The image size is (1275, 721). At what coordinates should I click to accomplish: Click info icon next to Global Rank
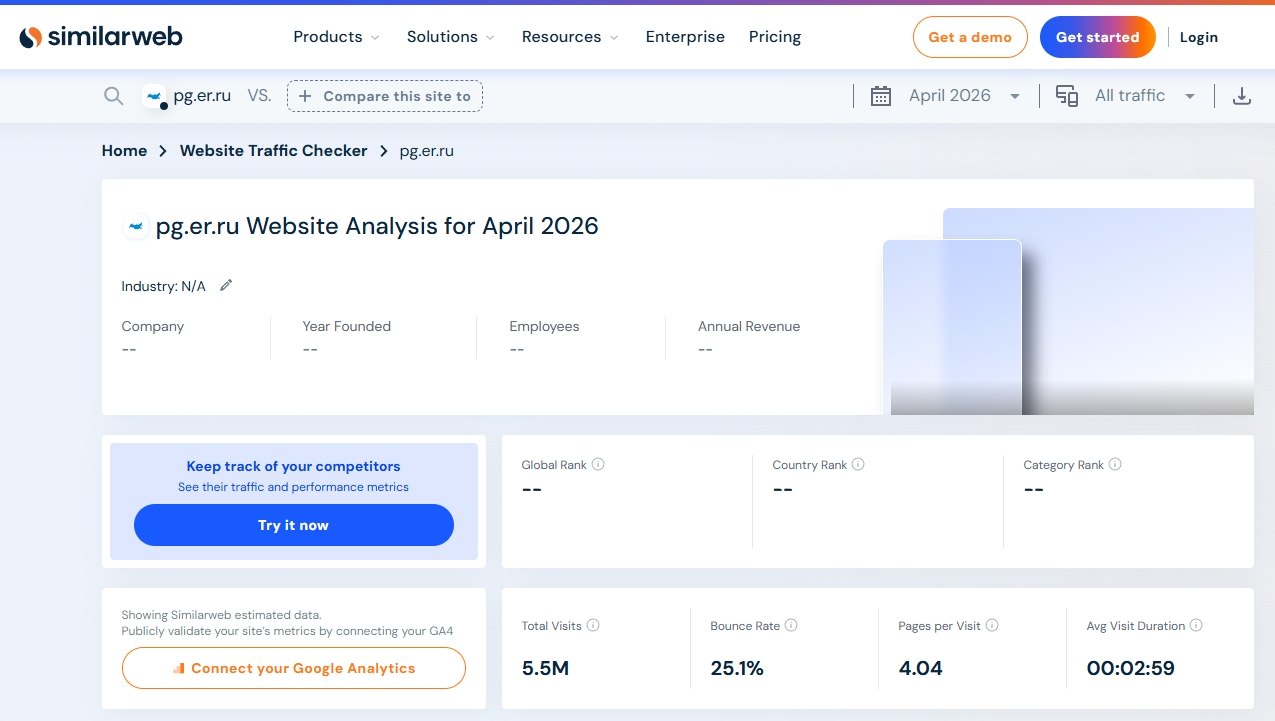[598, 465]
